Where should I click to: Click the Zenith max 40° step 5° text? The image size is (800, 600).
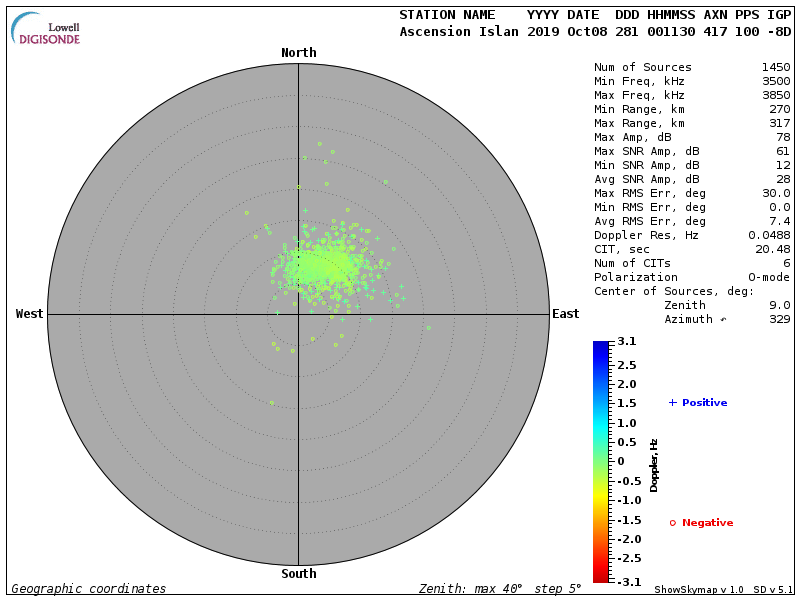click(x=500, y=589)
